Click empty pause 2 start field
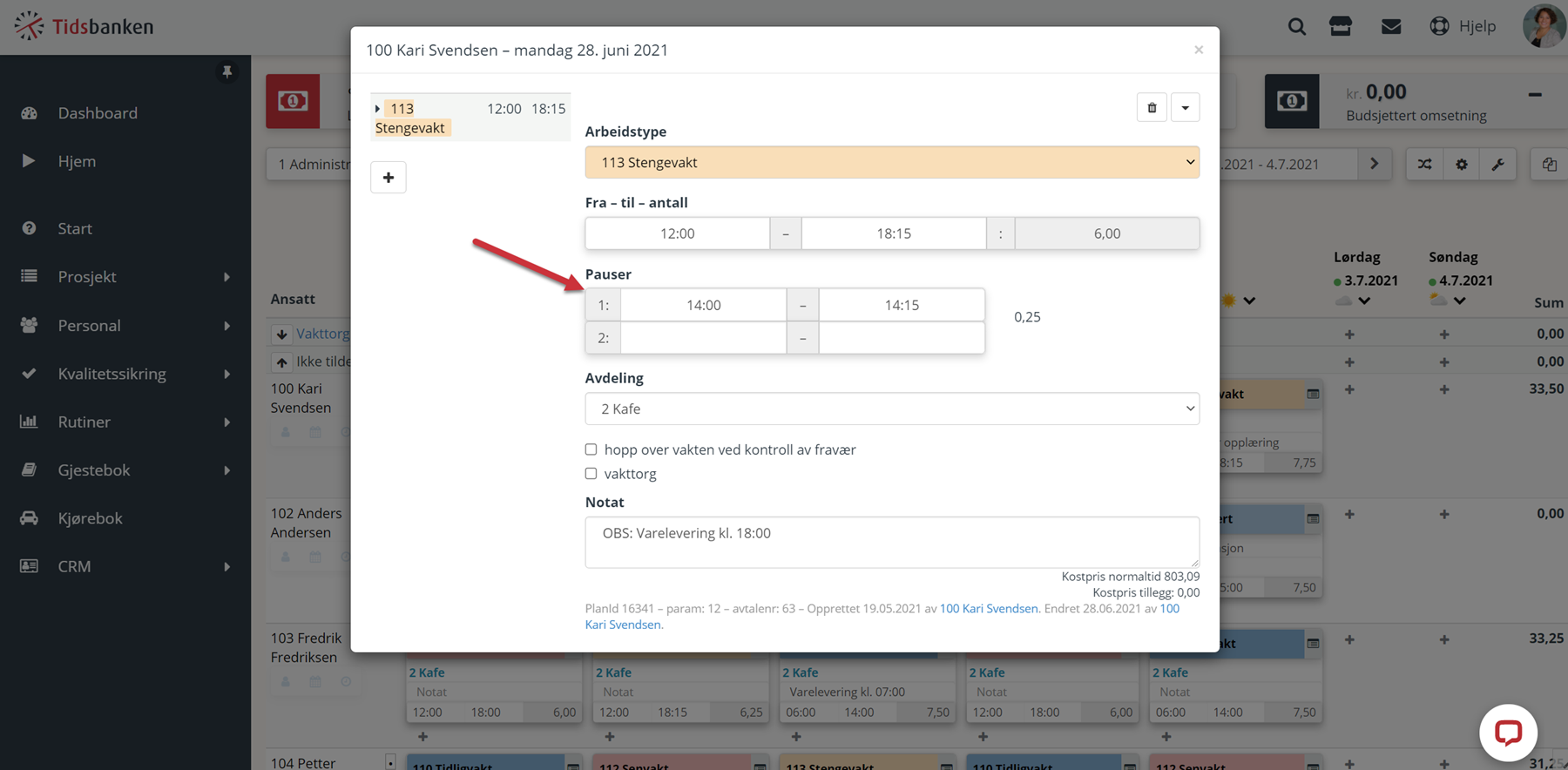 [x=704, y=338]
